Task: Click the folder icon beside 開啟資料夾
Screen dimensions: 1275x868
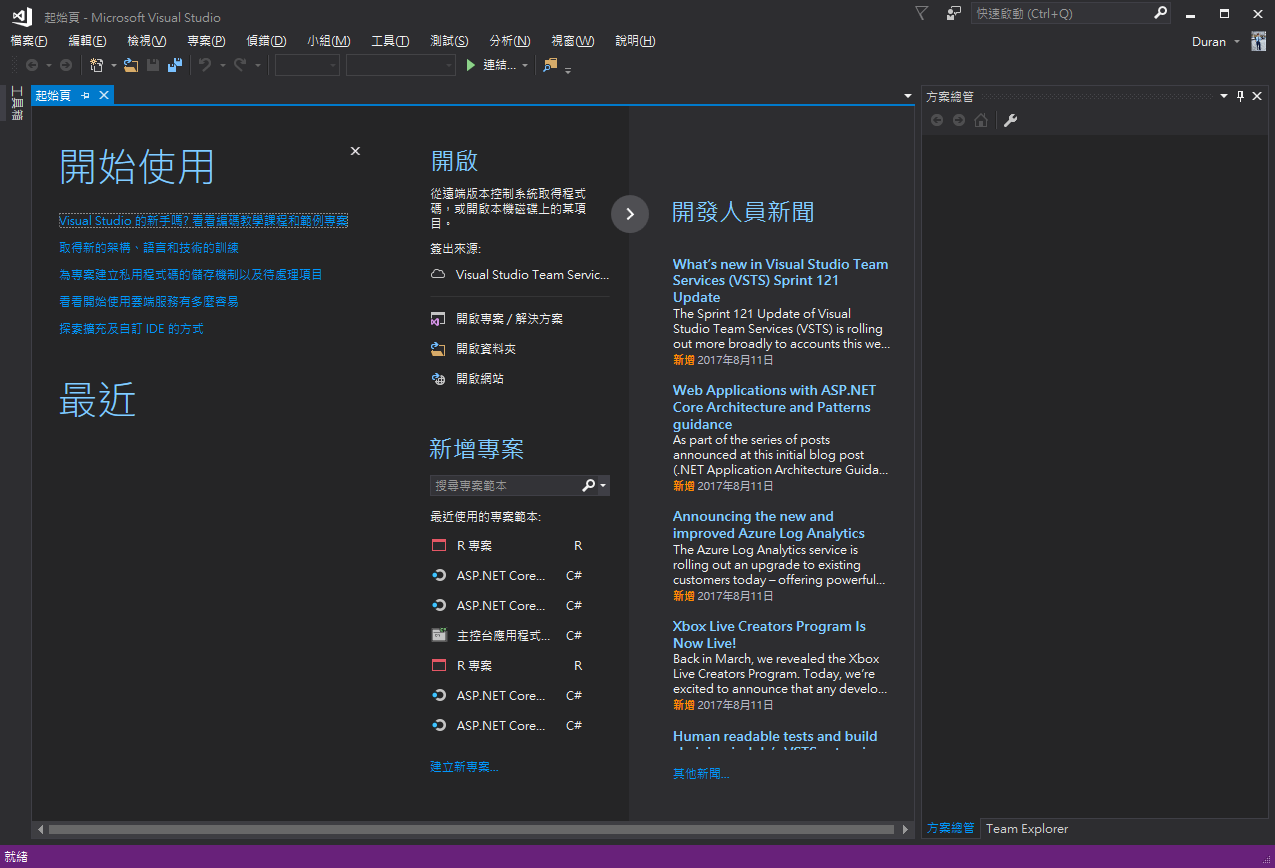Action: pos(438,349)
